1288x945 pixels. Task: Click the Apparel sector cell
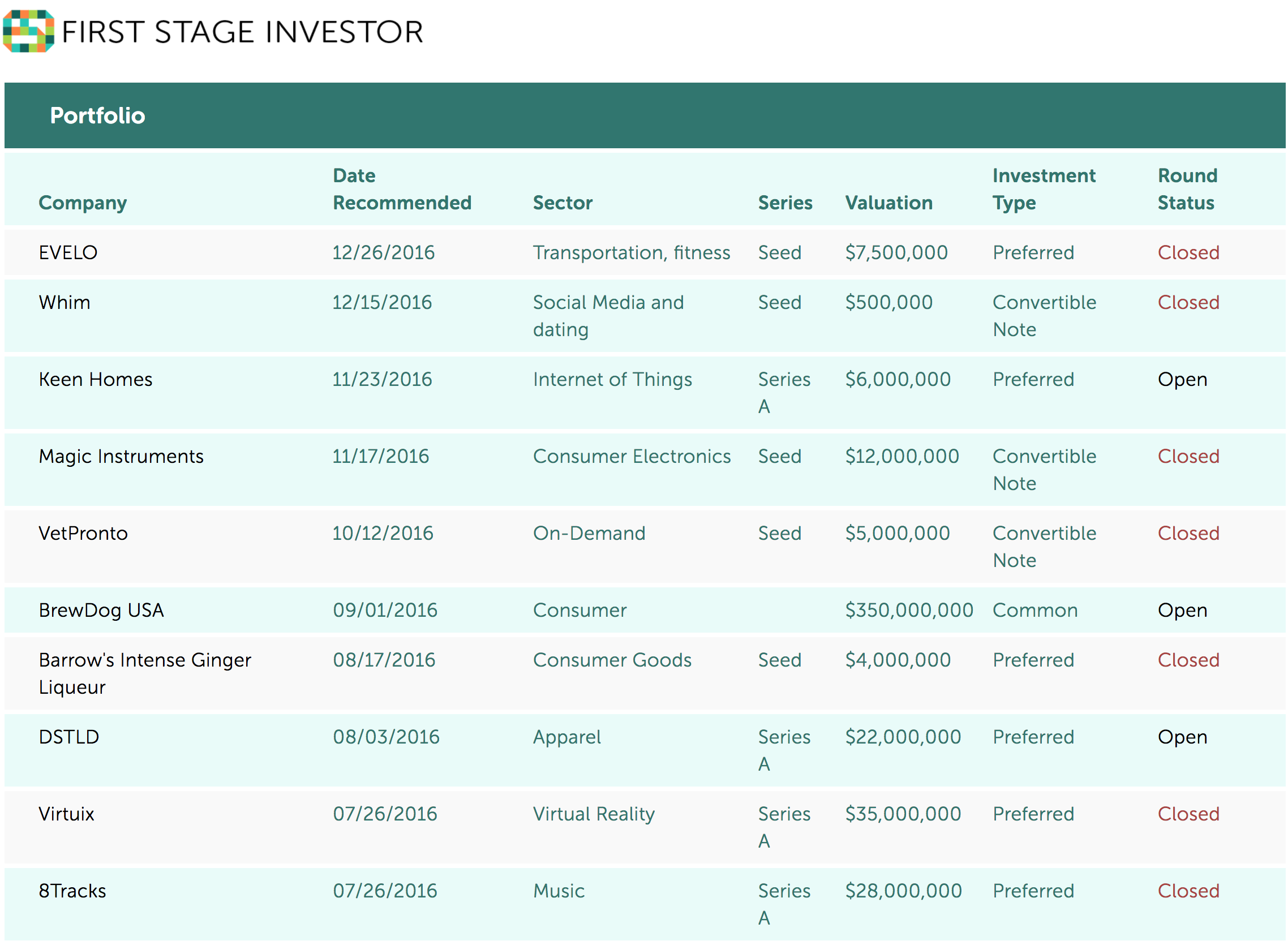568,737
